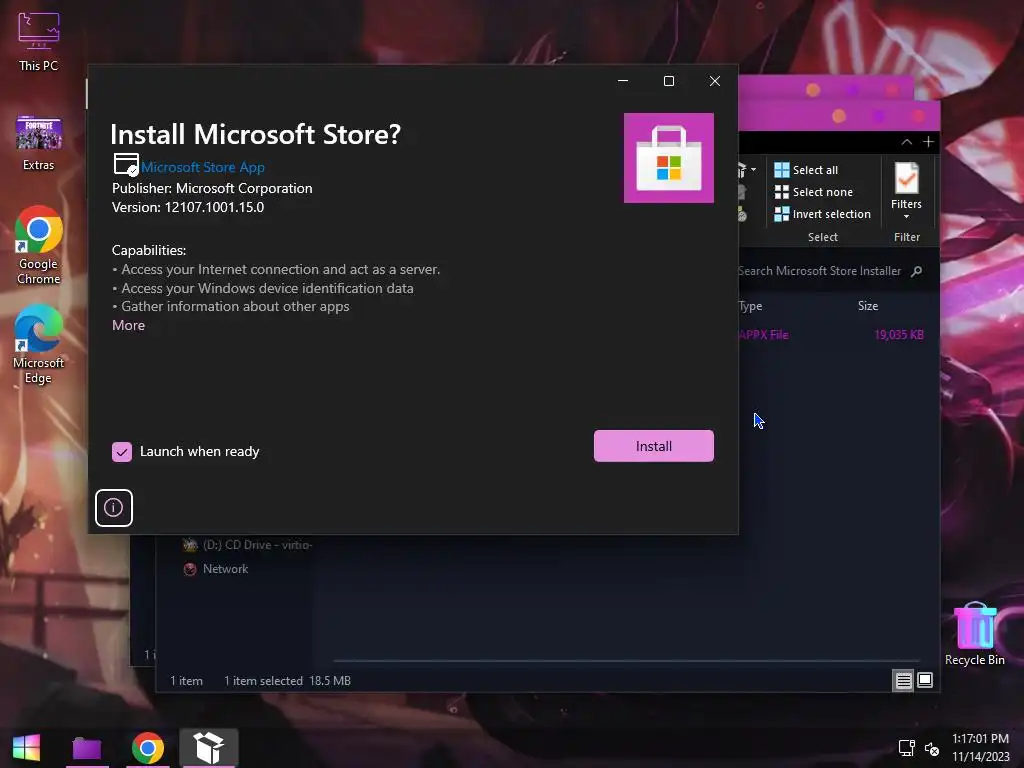Sort by the Size column header

click(x=868, y=306)
